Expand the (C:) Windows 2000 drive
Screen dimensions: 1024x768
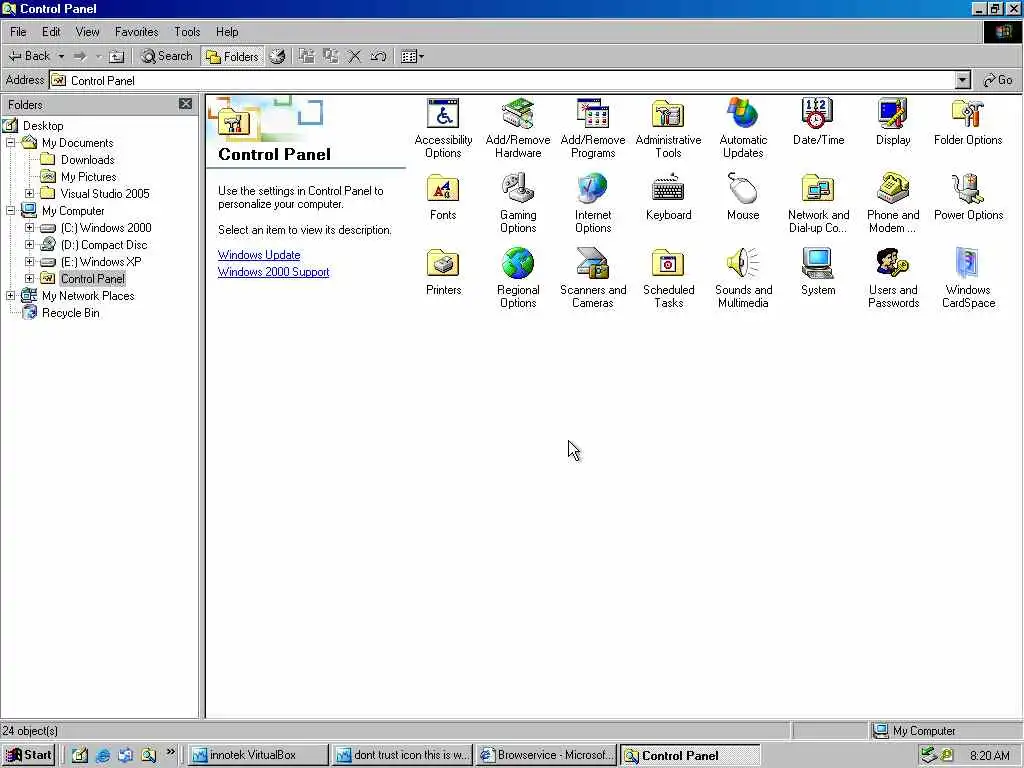pos(29,227)
